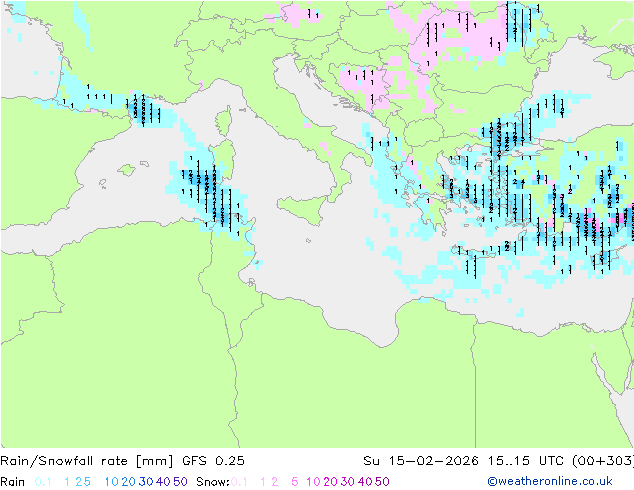Pick the Rain legend value 20
This screenshot has width=634, height=490.
tap(128, 482)
